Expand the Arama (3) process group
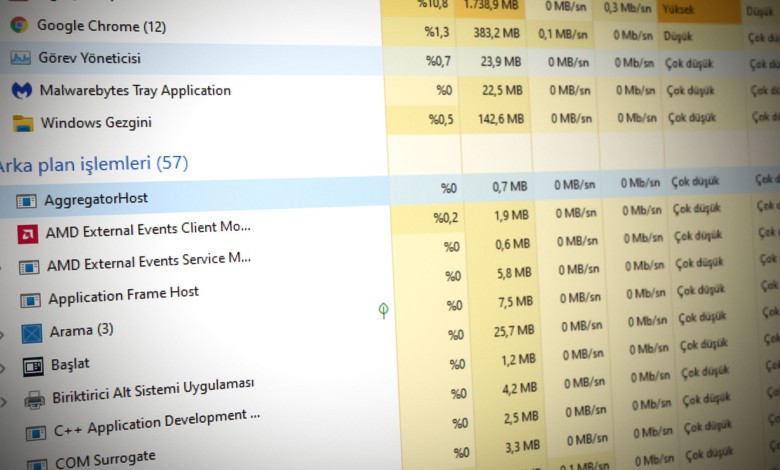The height and width of the screenshot is (470, 780). click(2, 335)
